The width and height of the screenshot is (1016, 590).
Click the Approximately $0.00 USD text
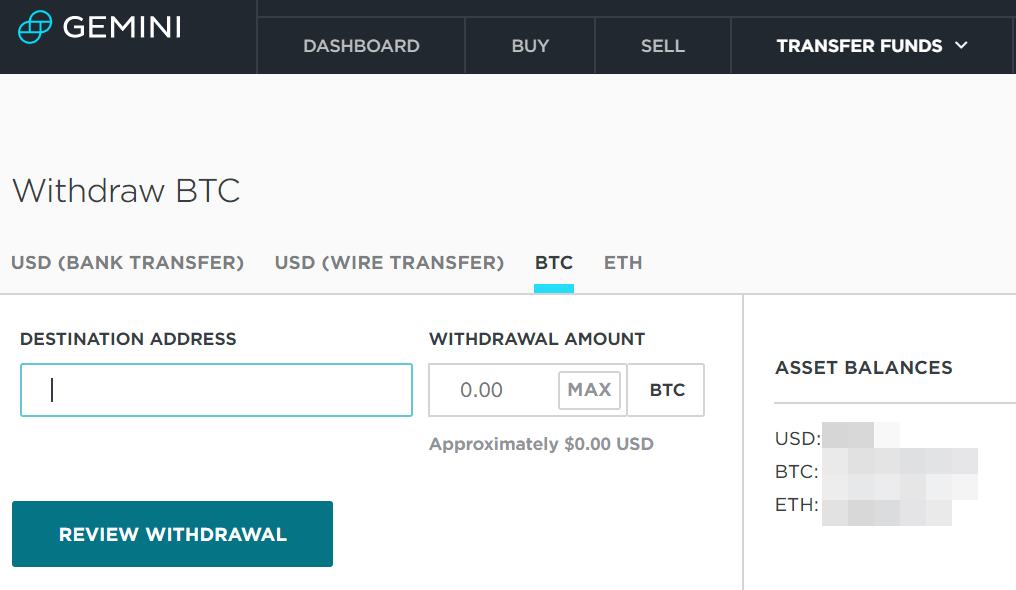pos(541,444)
